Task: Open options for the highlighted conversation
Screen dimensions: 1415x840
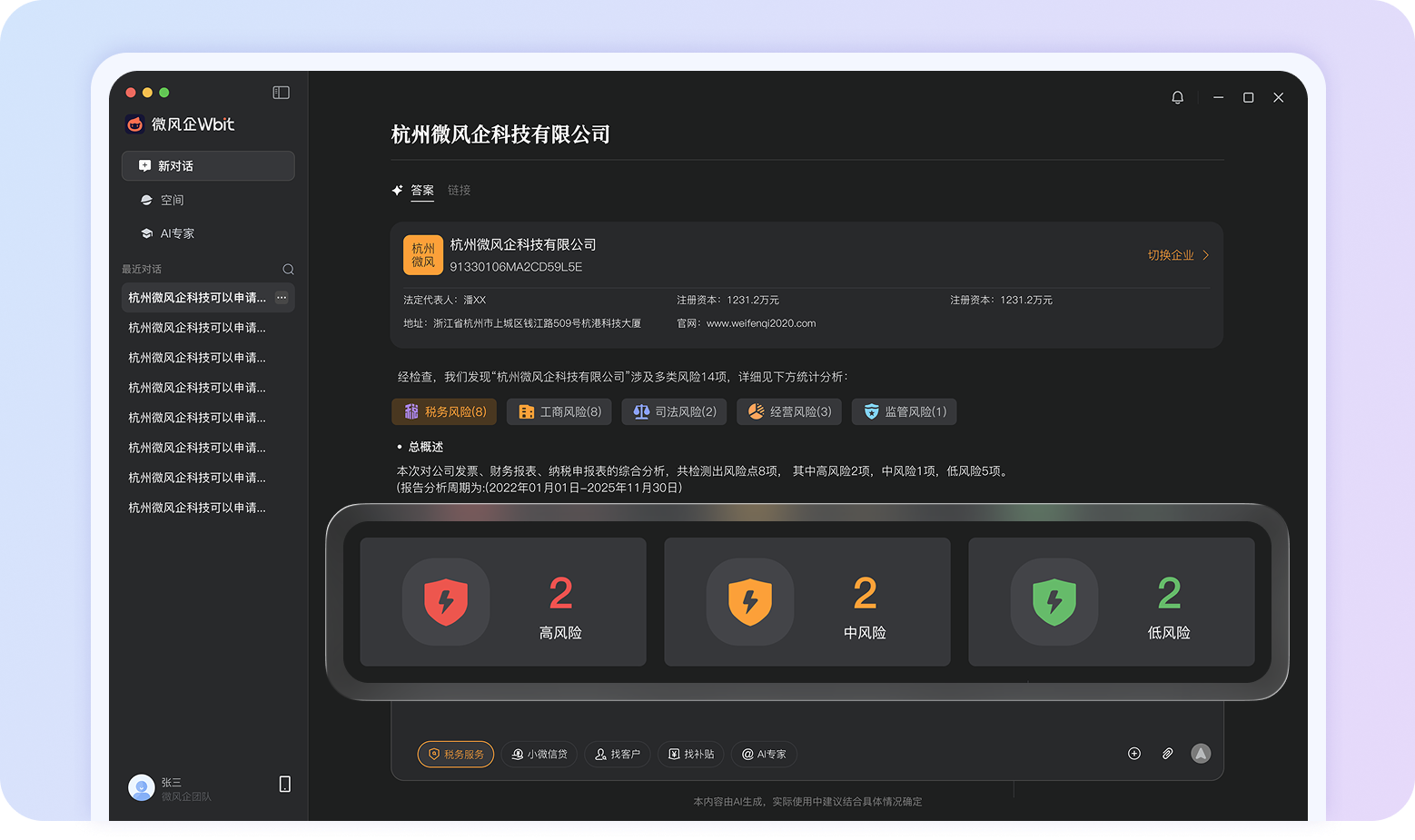Action: 280,297
